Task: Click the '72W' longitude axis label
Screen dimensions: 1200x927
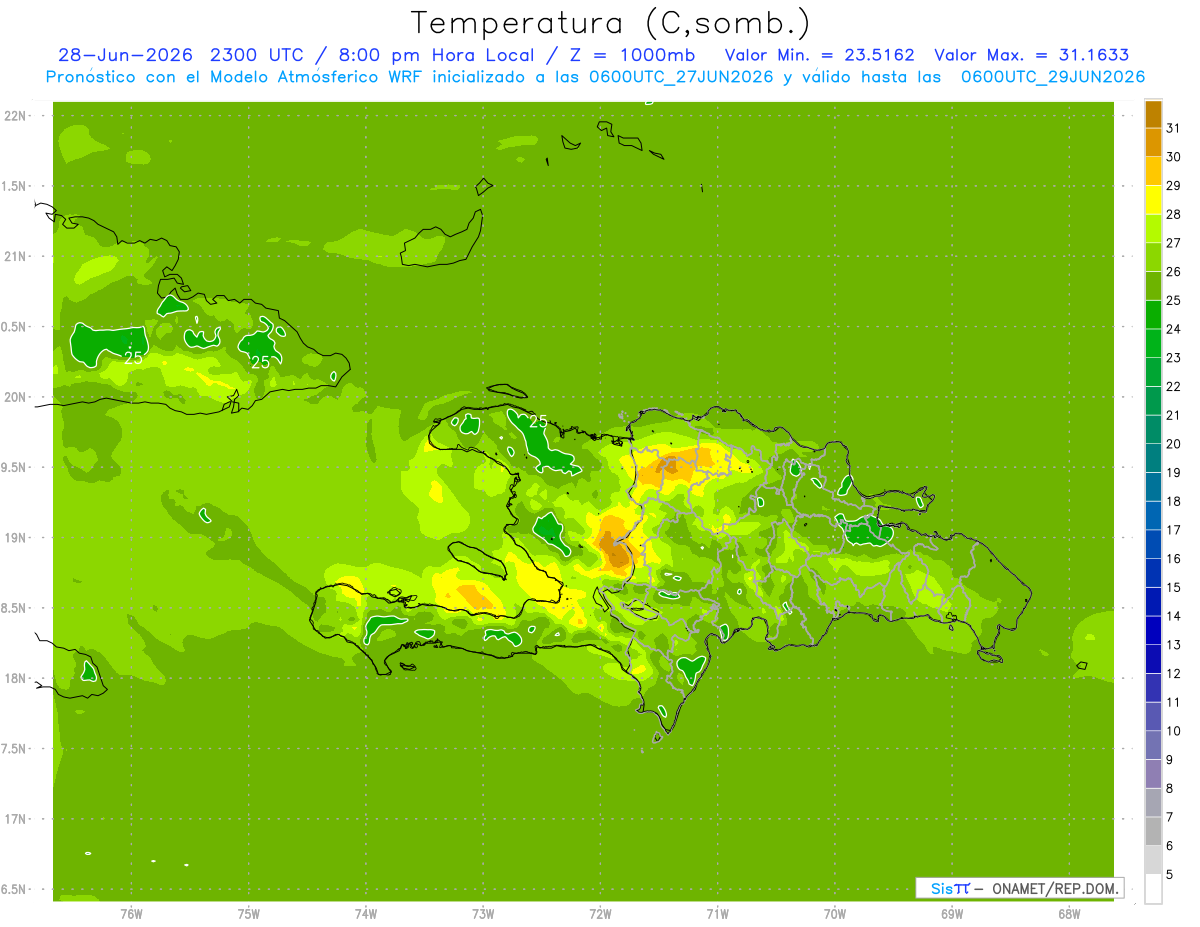Action: (600, 914)
